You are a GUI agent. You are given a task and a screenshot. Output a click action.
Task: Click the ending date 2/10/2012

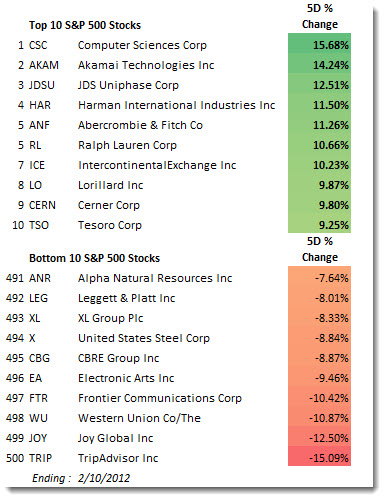104,478
